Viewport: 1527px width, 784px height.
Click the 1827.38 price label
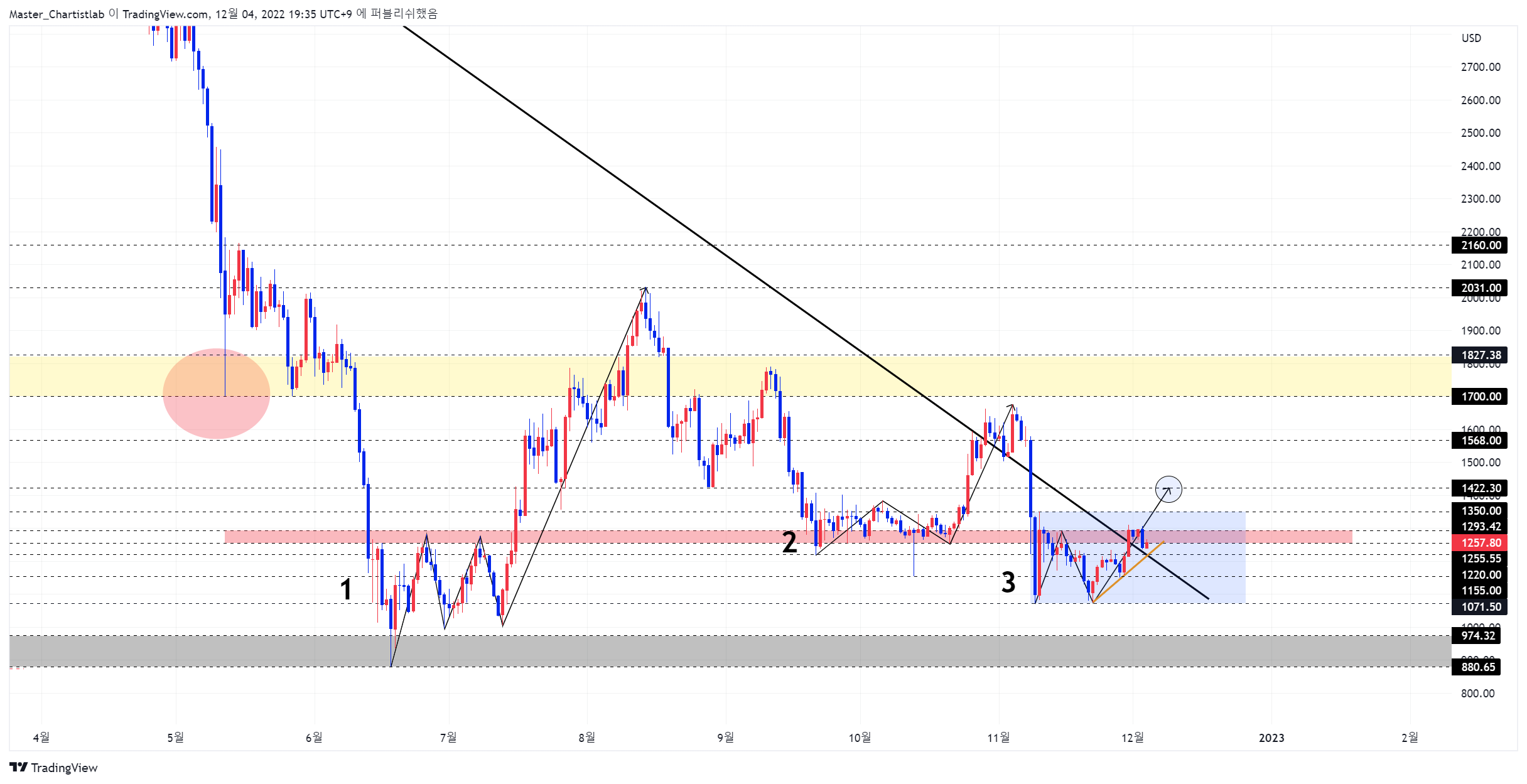(x=1479, y=355)
